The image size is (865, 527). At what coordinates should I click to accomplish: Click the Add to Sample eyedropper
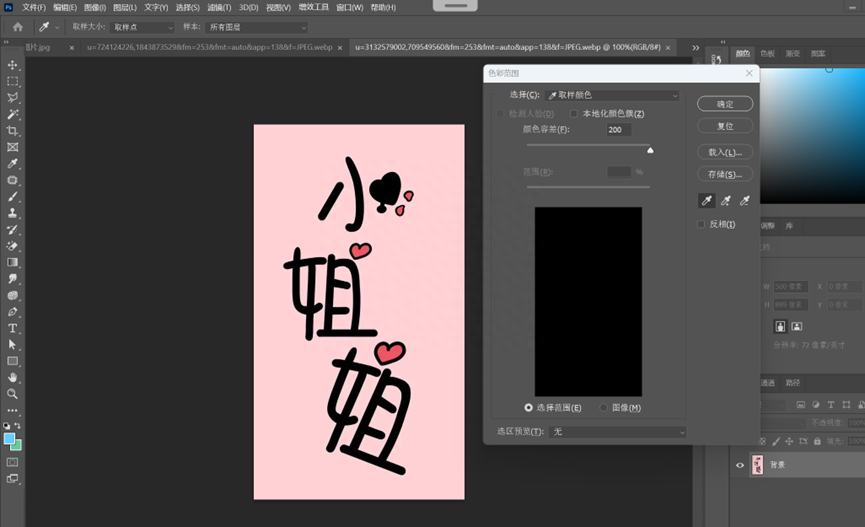coord(725,201)
